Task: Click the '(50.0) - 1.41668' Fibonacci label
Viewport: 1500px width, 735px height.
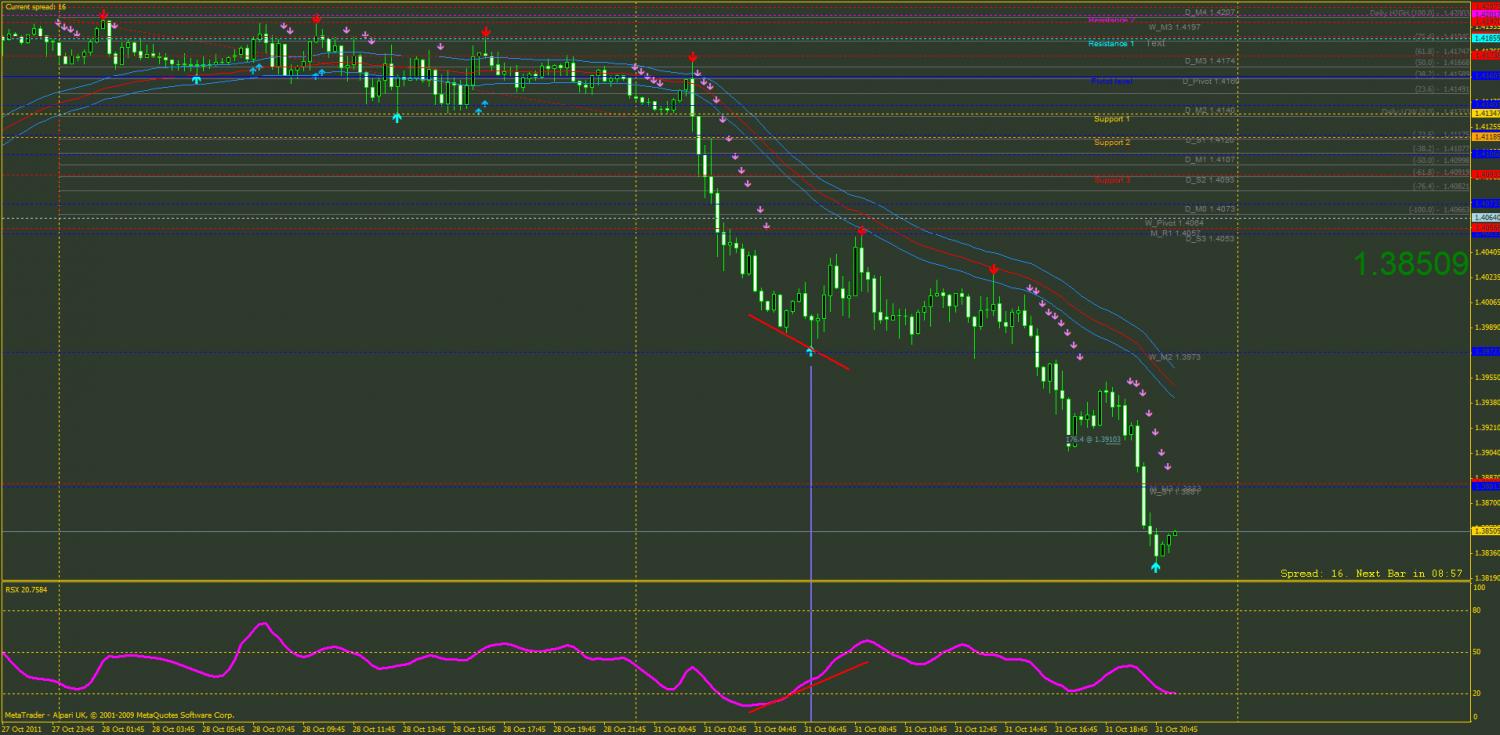Action: pos(1442,62)
